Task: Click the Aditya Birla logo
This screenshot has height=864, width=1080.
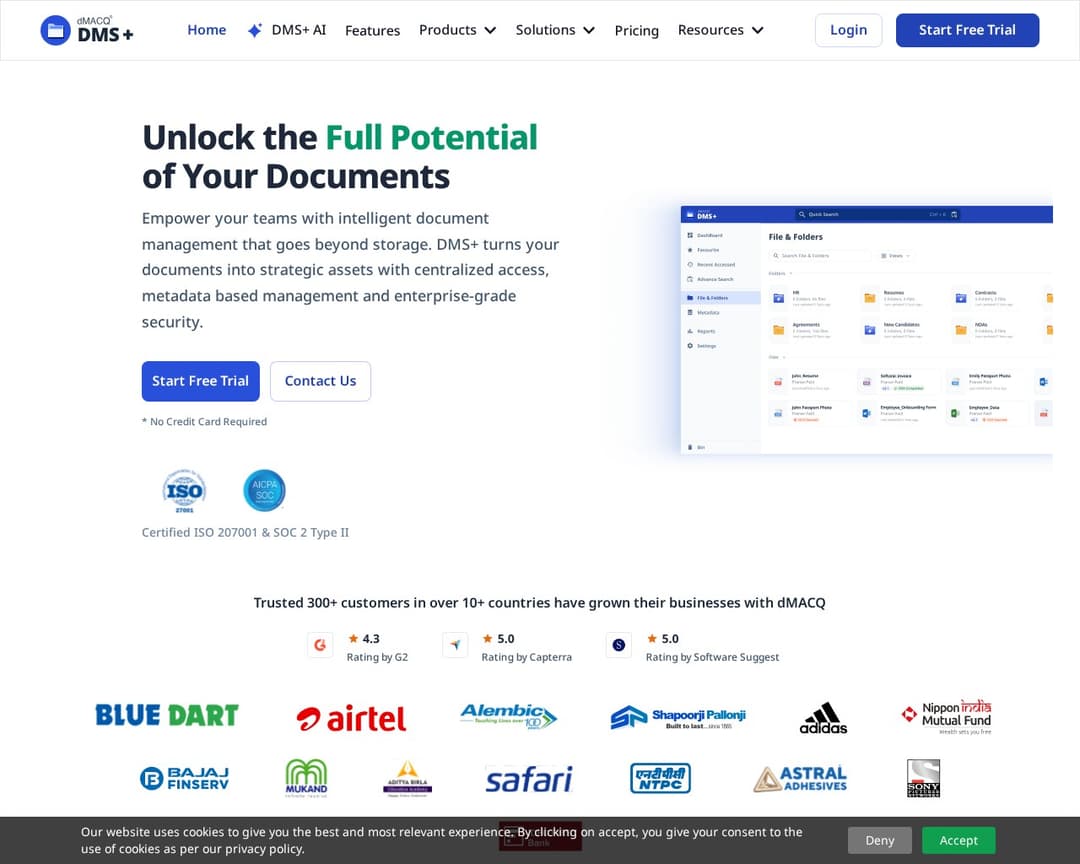Action: coord(408,779)
